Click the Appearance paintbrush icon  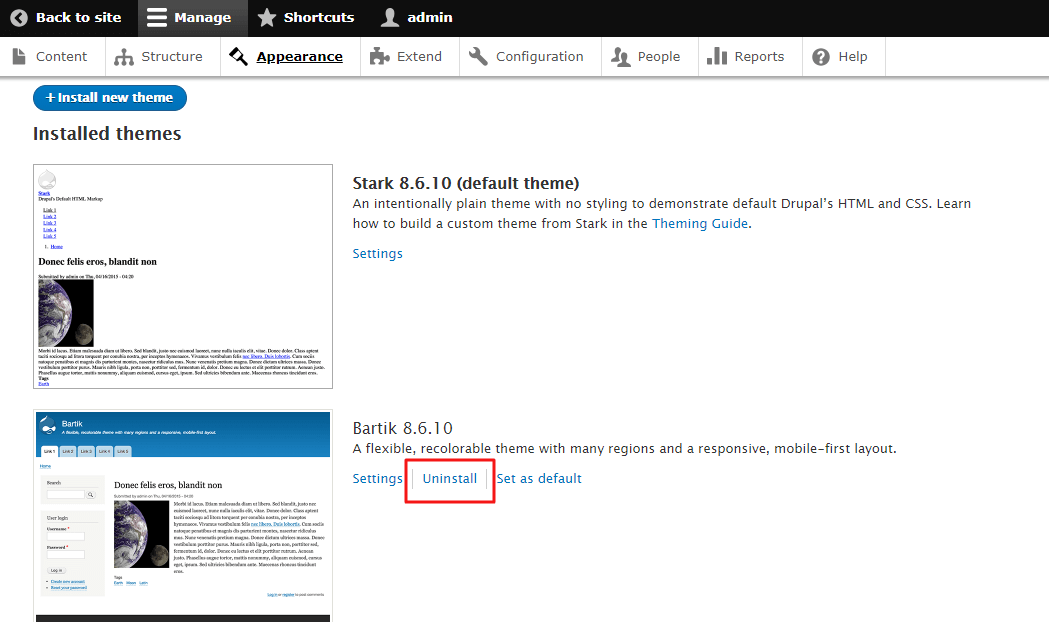(x=238, y=57)
